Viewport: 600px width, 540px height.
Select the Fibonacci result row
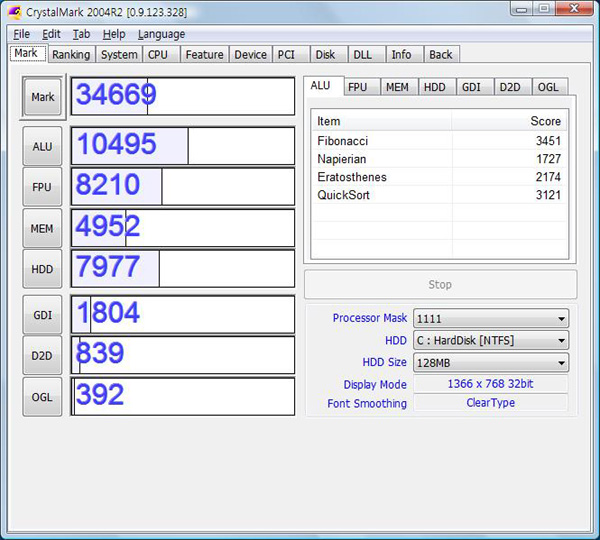tap(439, 141)
